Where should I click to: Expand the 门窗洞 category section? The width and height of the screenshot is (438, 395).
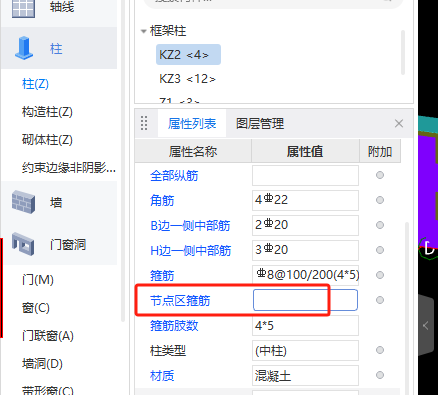click(59, 244)
